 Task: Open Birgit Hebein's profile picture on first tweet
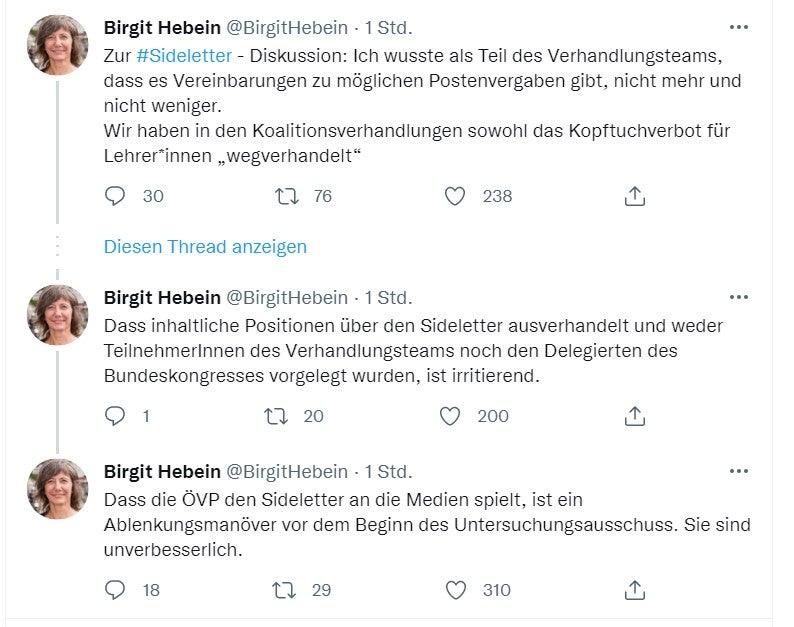click(58, 45)
